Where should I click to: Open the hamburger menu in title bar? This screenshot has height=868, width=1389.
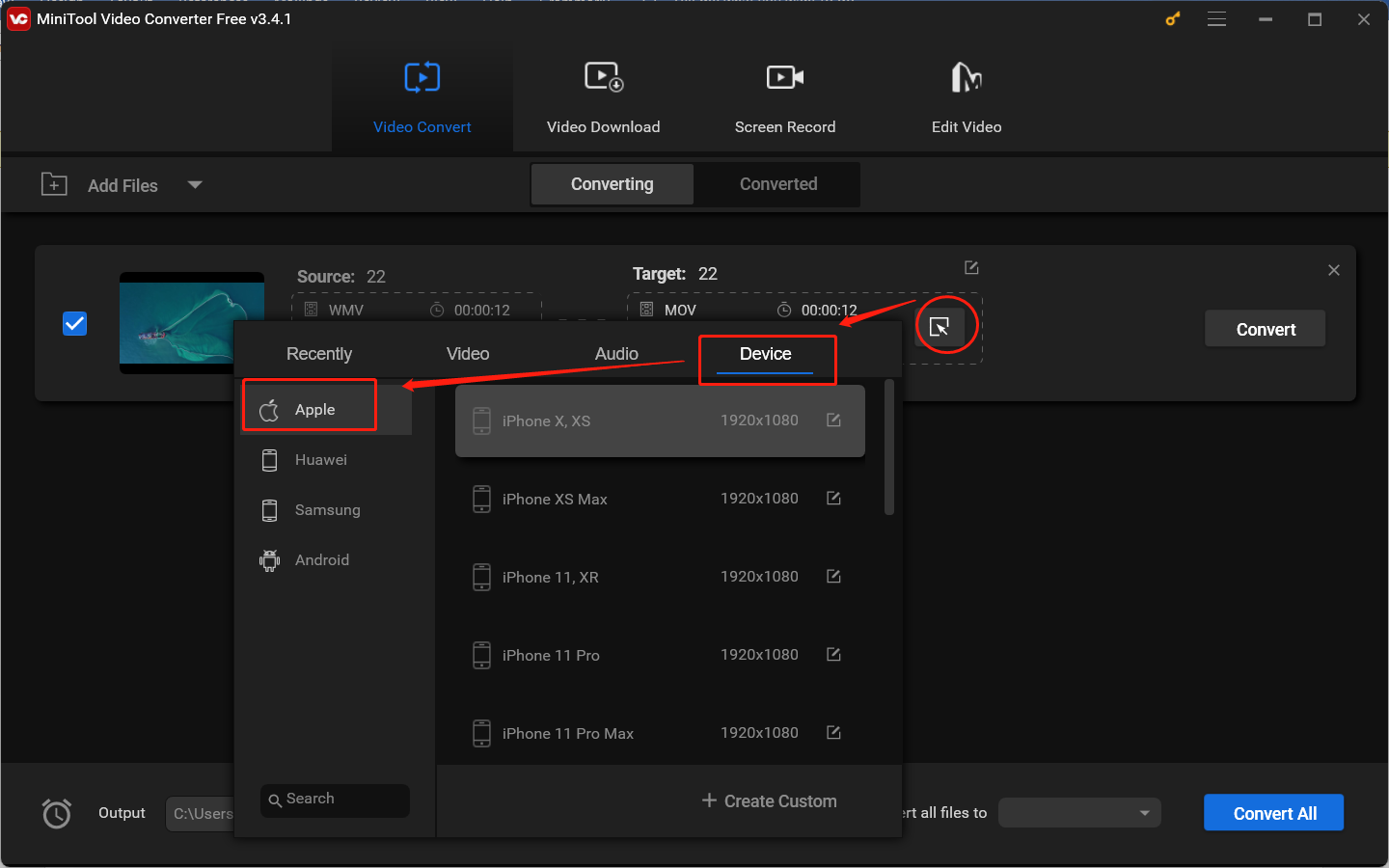pos(1217,19)
